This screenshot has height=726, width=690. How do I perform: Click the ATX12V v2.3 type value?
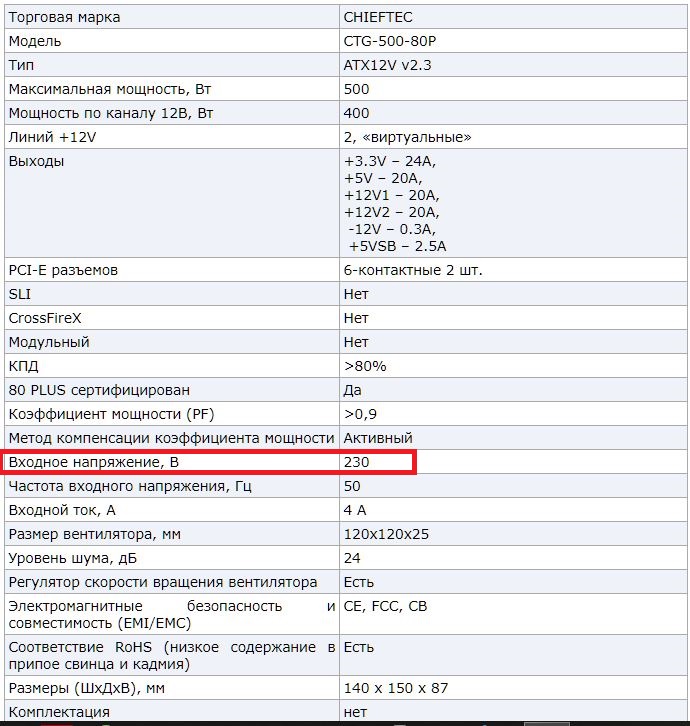(387, 65)
